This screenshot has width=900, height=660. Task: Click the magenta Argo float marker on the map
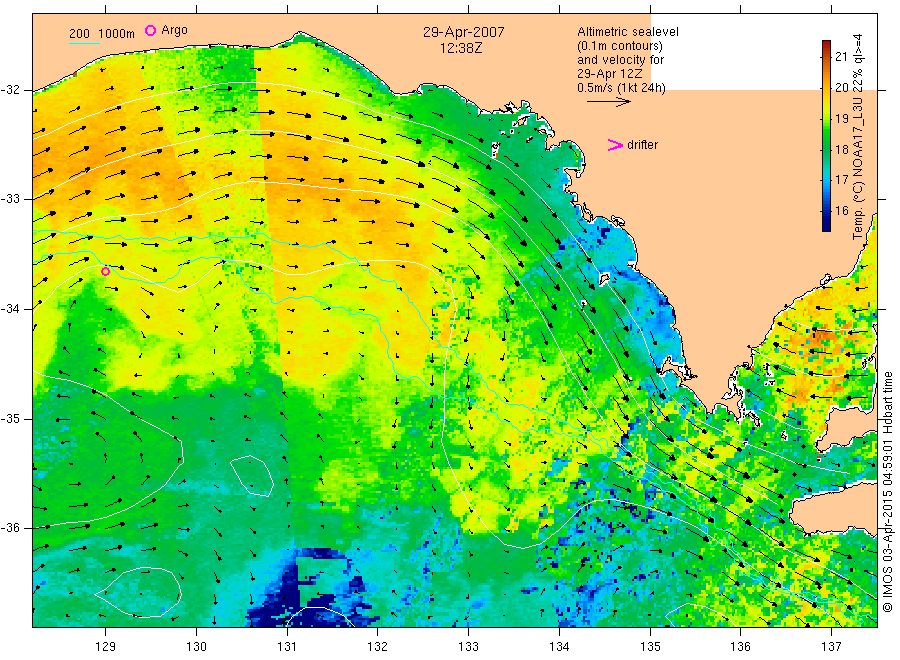106,271
